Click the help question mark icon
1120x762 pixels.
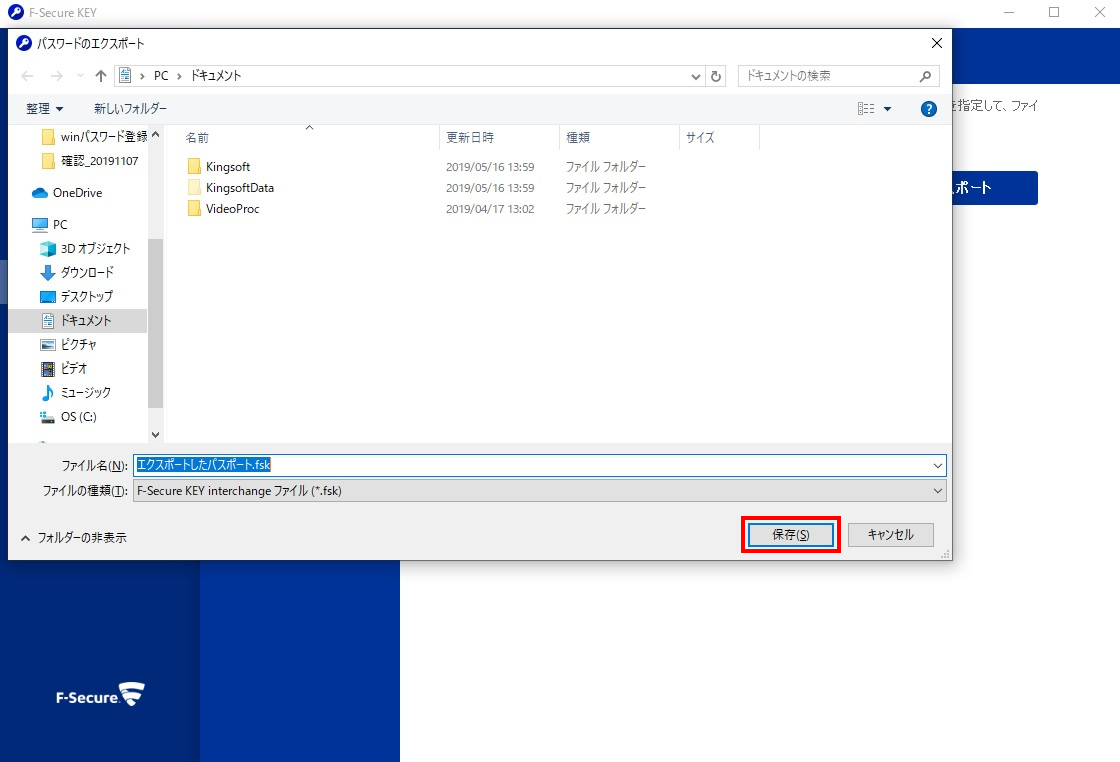pyautogui.click(x=929, y=109)
